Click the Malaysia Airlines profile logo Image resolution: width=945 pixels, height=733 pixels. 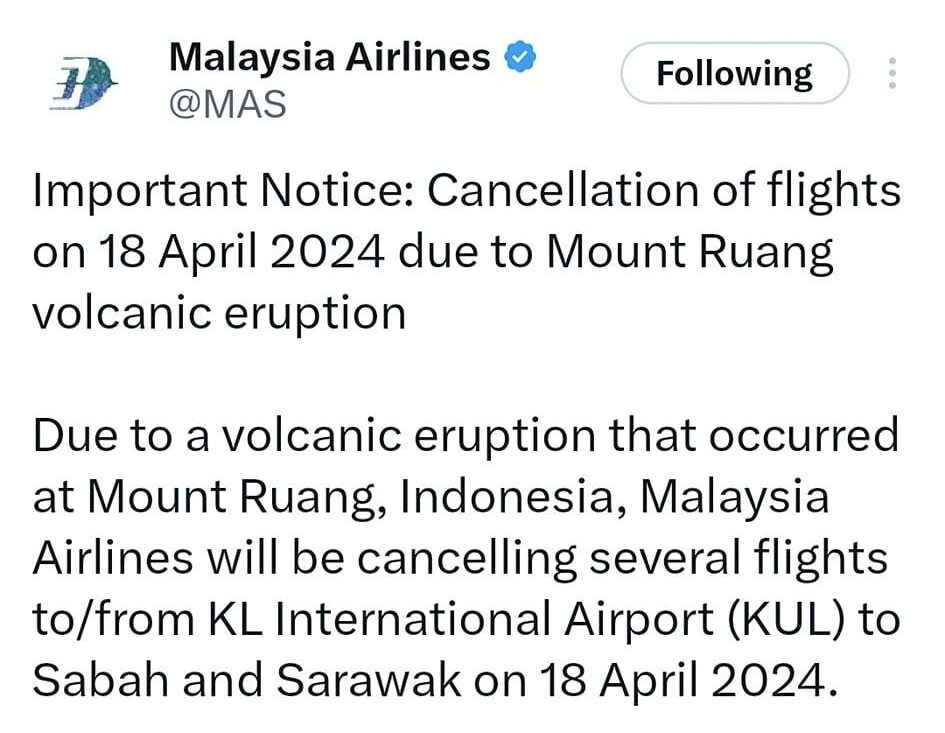84,81
